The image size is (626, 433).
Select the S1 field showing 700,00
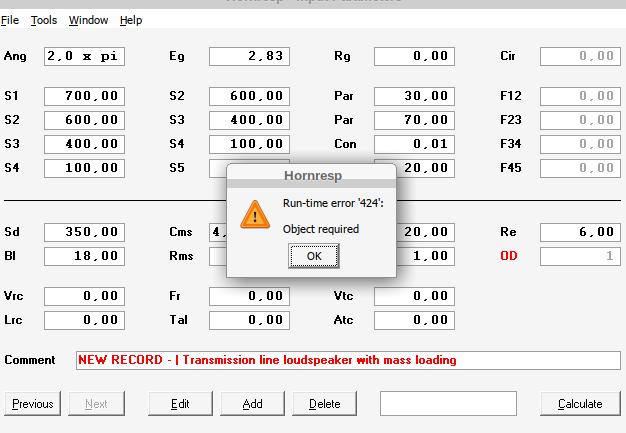point(84,96)
